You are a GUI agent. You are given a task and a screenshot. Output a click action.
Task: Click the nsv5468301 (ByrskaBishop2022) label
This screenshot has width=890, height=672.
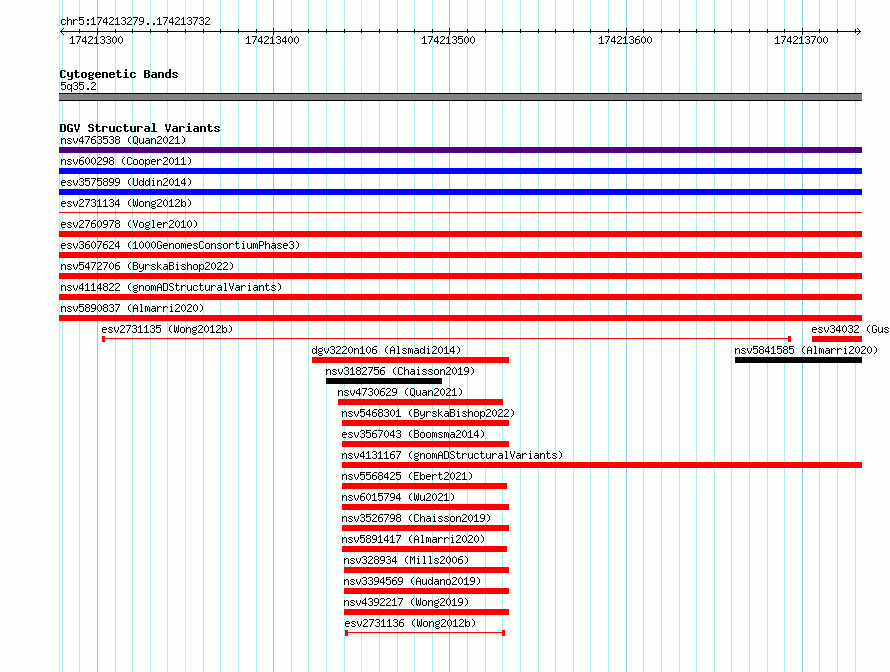coord(428,413)
